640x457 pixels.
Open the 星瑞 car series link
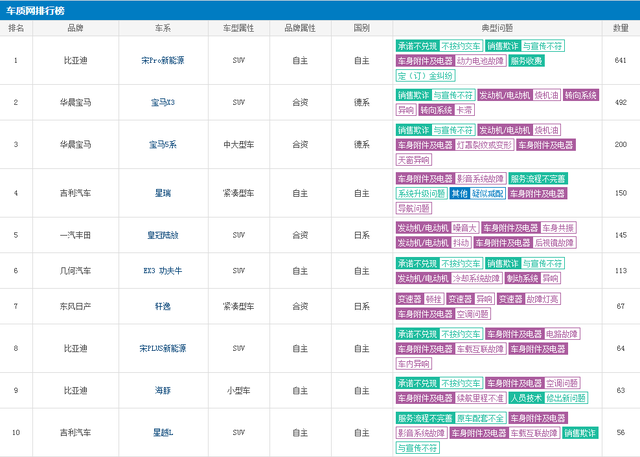coord(163,193)
